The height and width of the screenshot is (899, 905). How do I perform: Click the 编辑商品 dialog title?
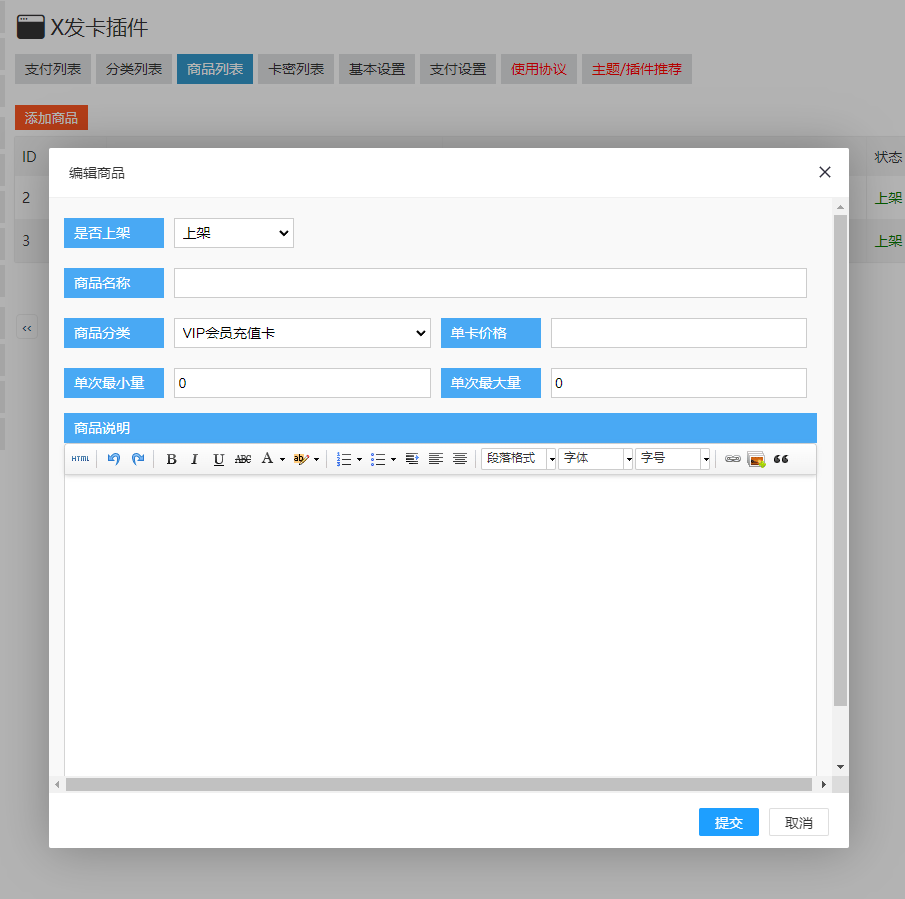pos(97,173)
